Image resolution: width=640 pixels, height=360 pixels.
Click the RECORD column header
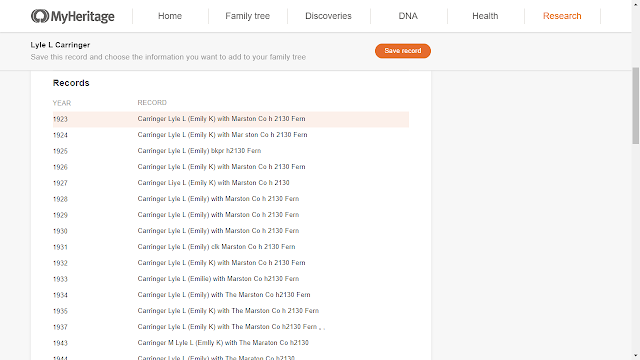(152, 102)
